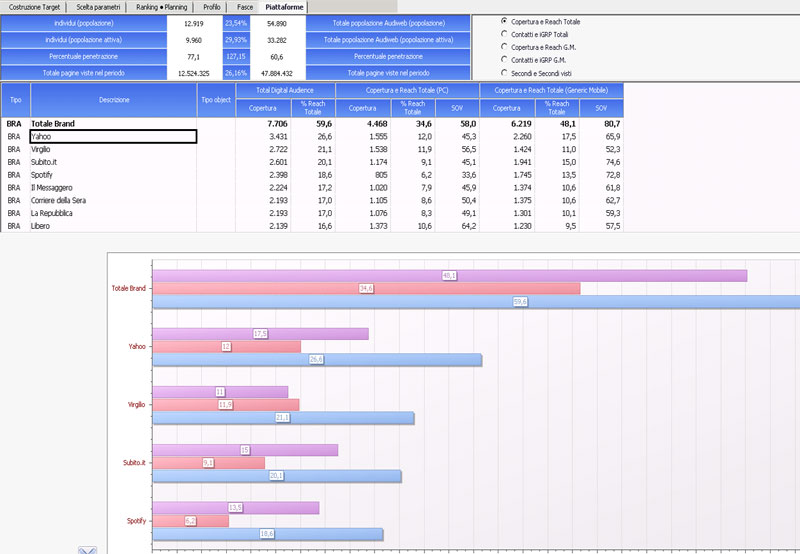
Task: Open the Profilo tab
Action: (x=212, y=7)
